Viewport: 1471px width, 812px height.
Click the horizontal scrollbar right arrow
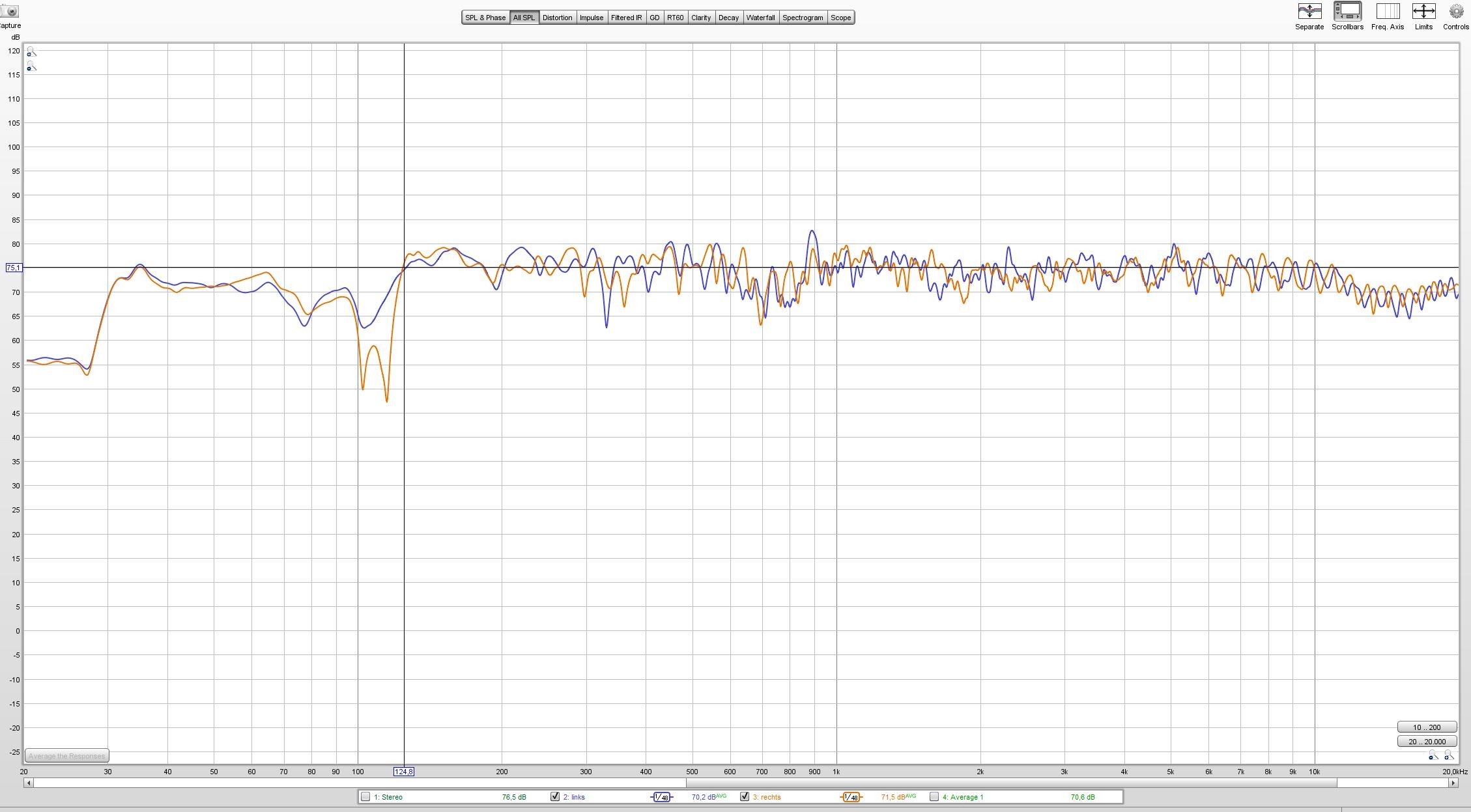click(x=1453, y=783)
